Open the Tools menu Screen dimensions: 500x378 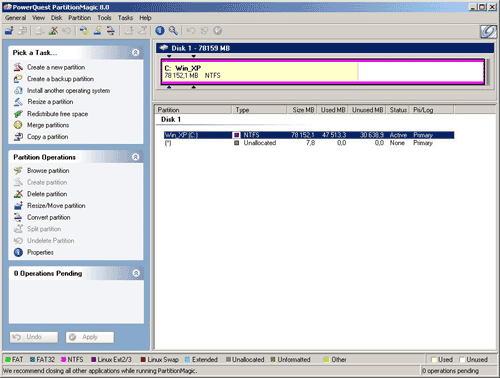104,18
